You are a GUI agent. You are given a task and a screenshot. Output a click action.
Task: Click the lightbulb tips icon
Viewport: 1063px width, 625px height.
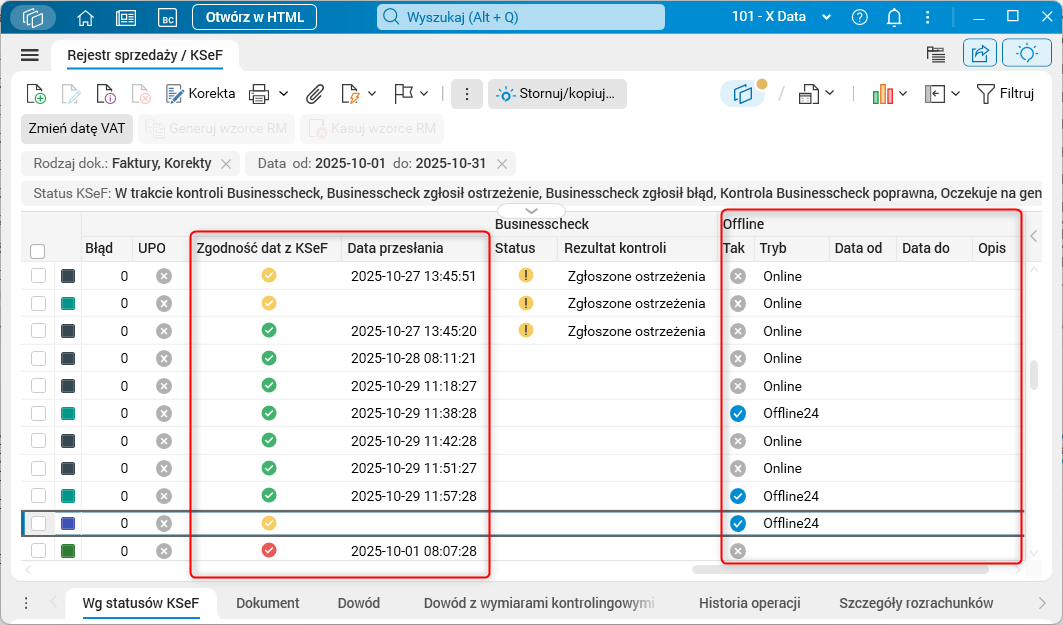(1026, 54)
